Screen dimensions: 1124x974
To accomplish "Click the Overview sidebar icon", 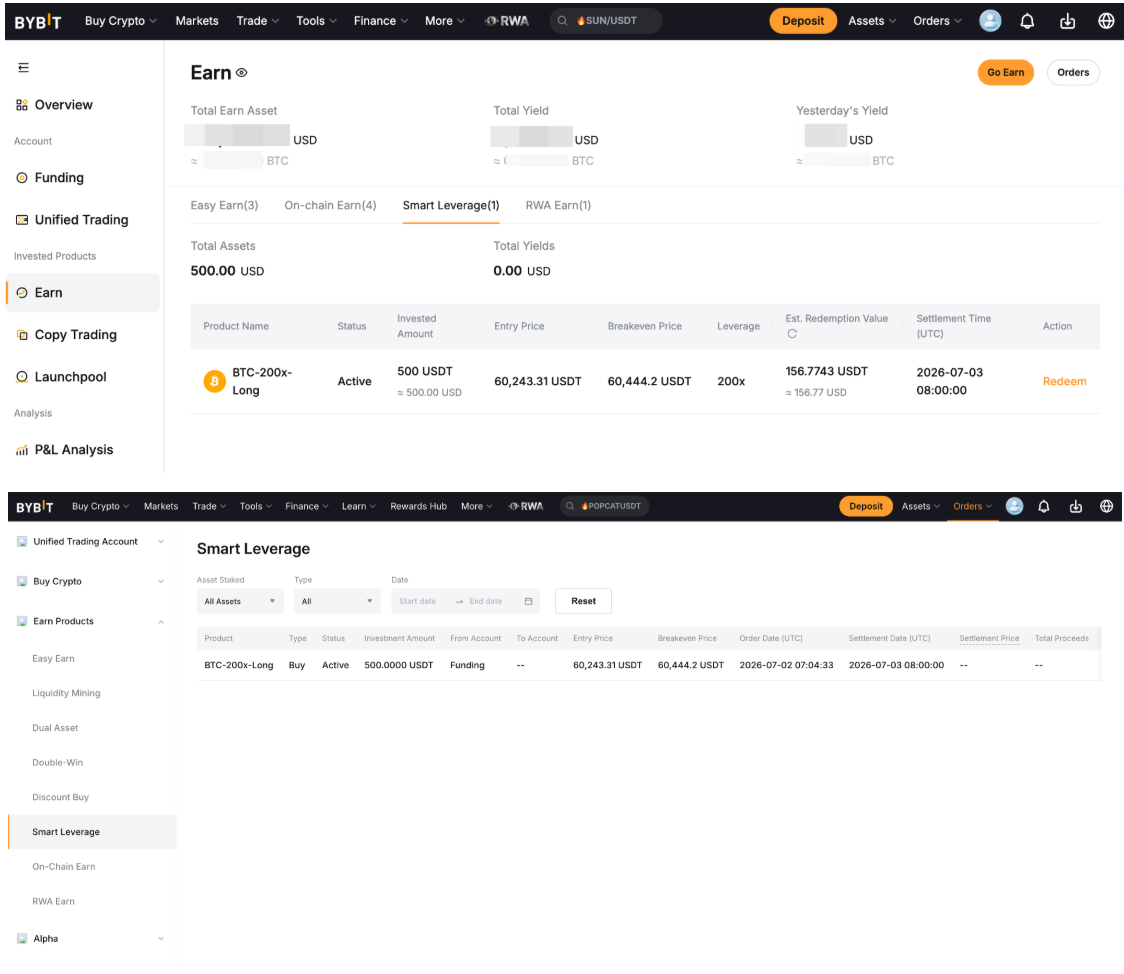I will pyautogui.click(x=22, y=105).
